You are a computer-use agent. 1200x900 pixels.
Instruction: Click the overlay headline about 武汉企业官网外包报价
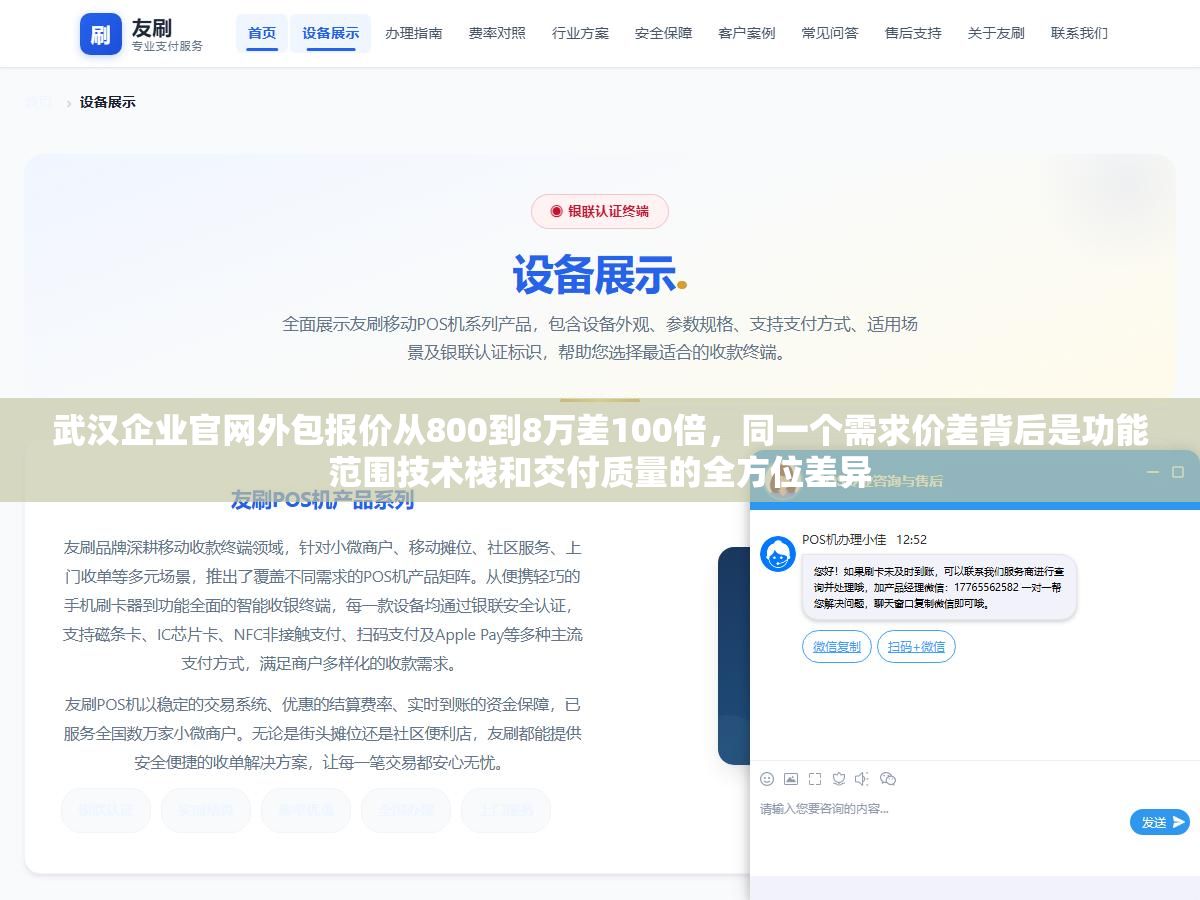(600, 451)
